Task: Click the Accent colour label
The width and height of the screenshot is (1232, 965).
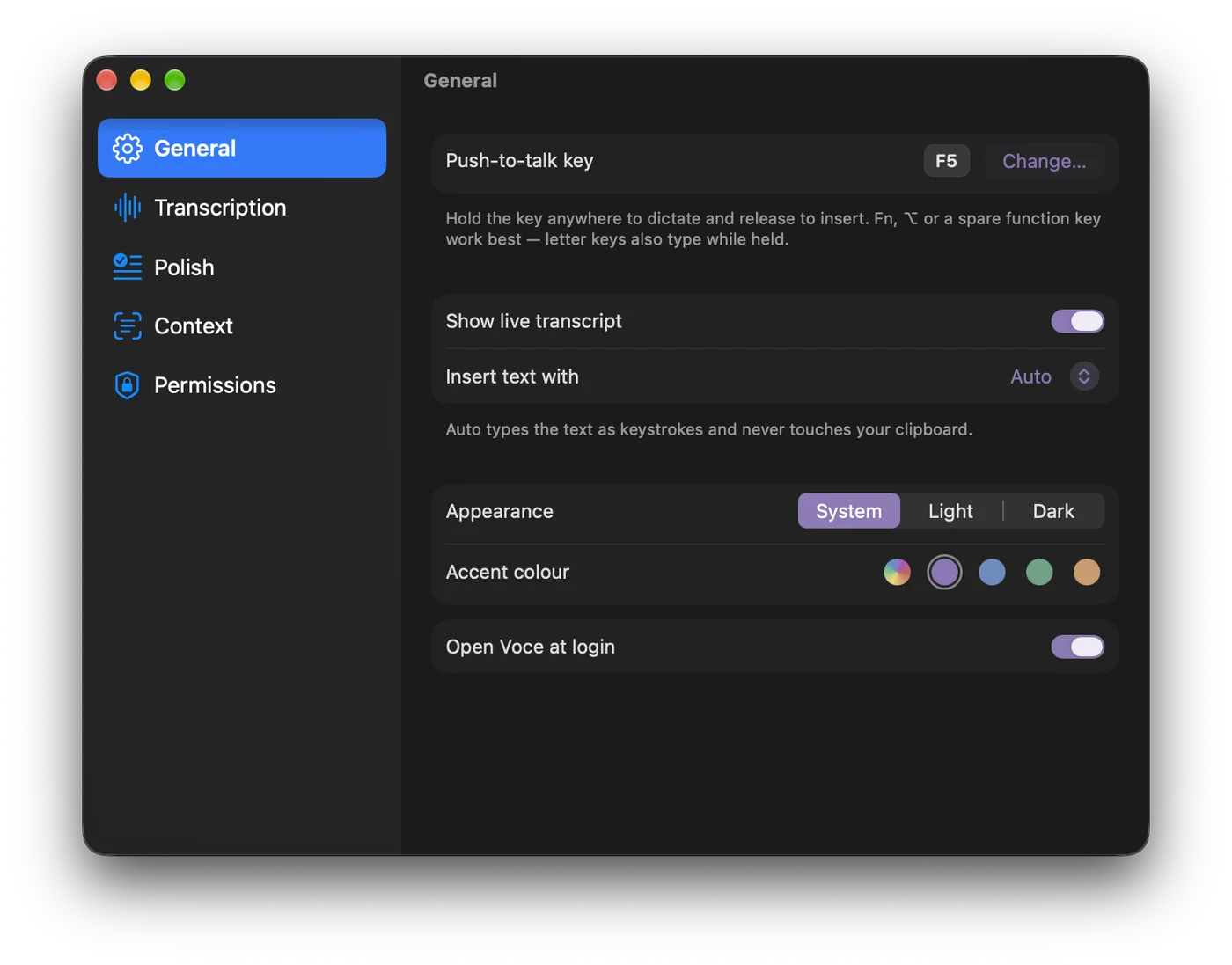Action: click(508, 572)
